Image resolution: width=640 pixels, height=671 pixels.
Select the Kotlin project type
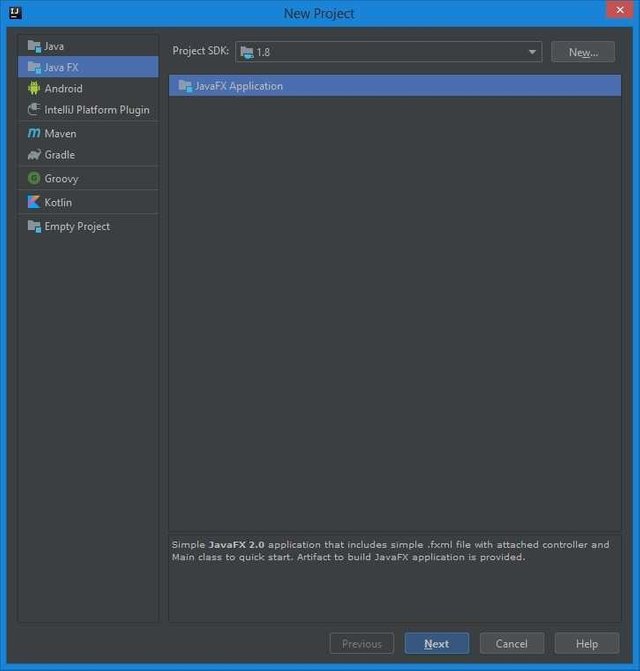[x=88, y=202]
